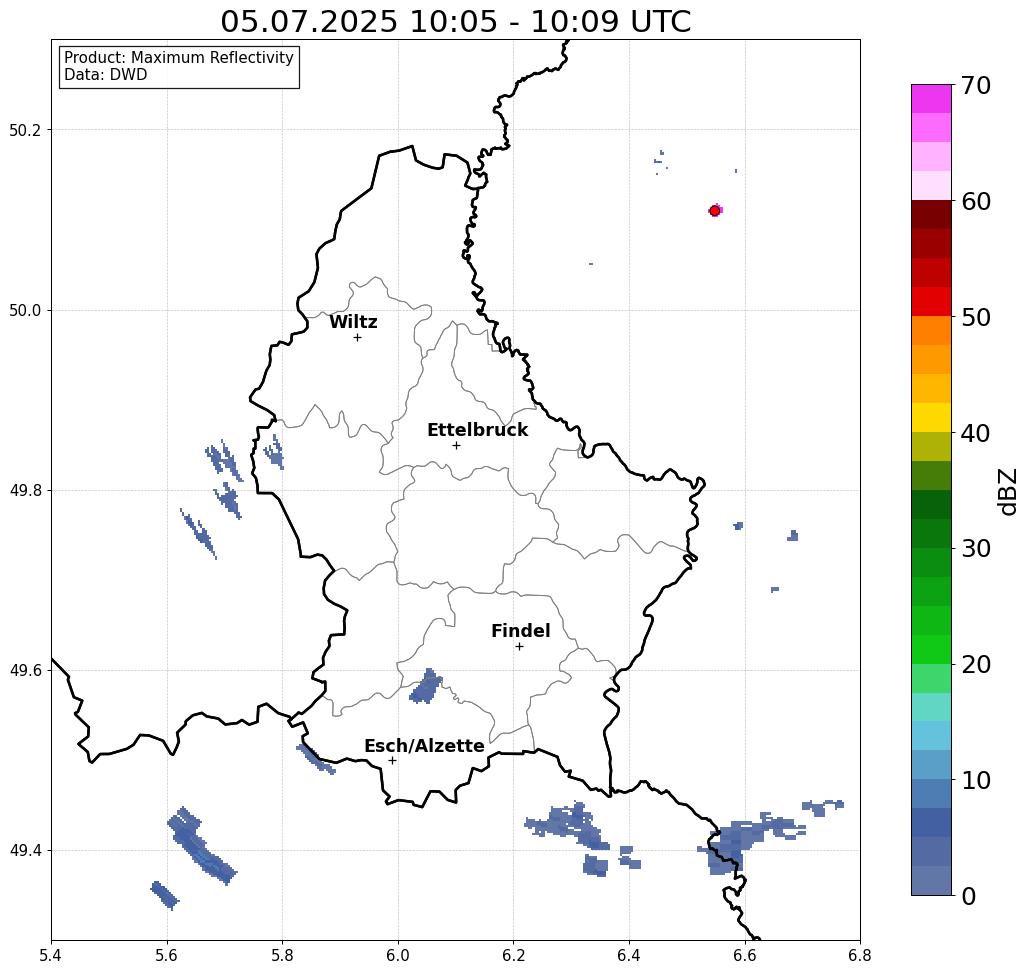Click the bright green colorbar segment at 20

[x=931, y=649]
